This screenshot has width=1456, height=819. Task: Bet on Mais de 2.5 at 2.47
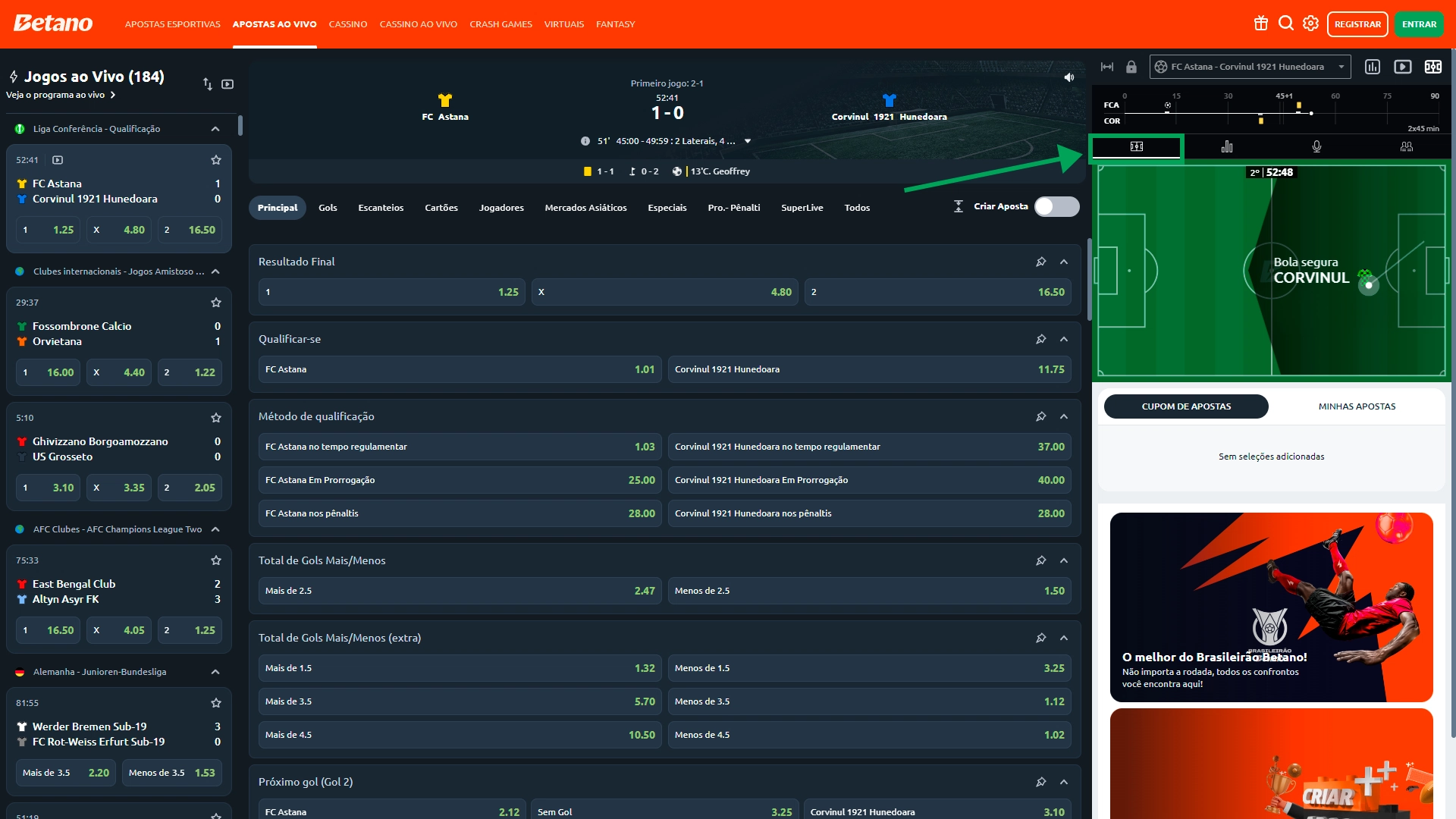tap(460, 591)
